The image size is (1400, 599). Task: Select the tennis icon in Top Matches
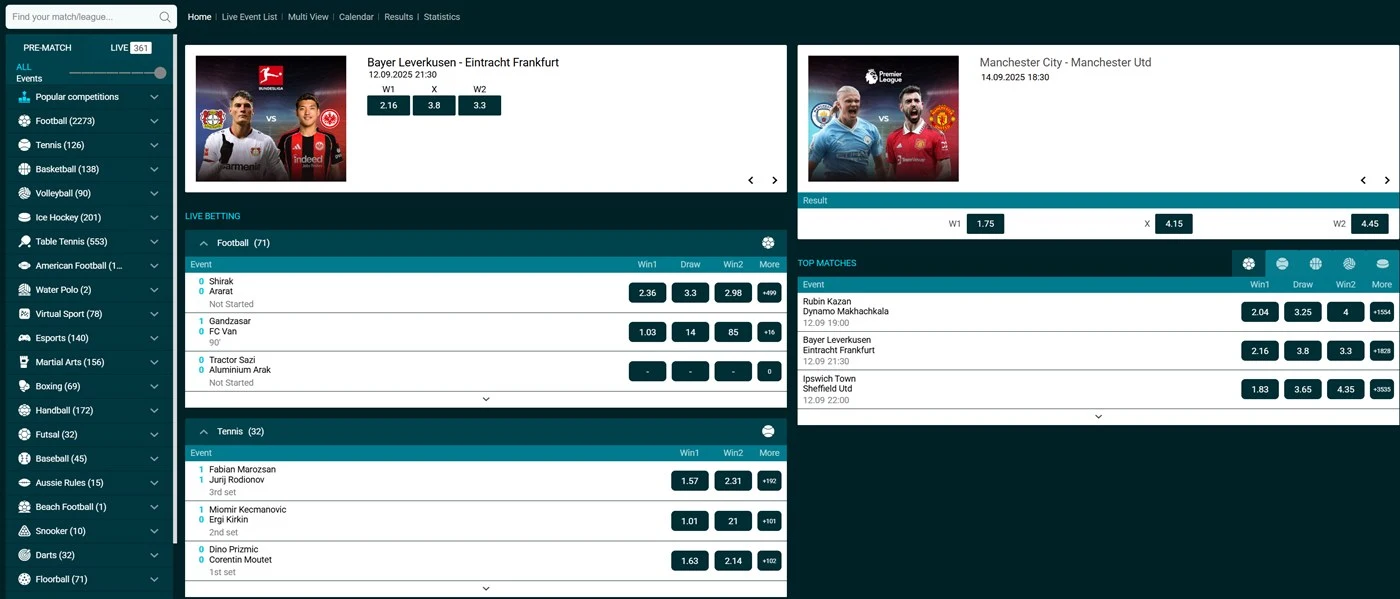pyautogui.click(x=1282, y=264)
